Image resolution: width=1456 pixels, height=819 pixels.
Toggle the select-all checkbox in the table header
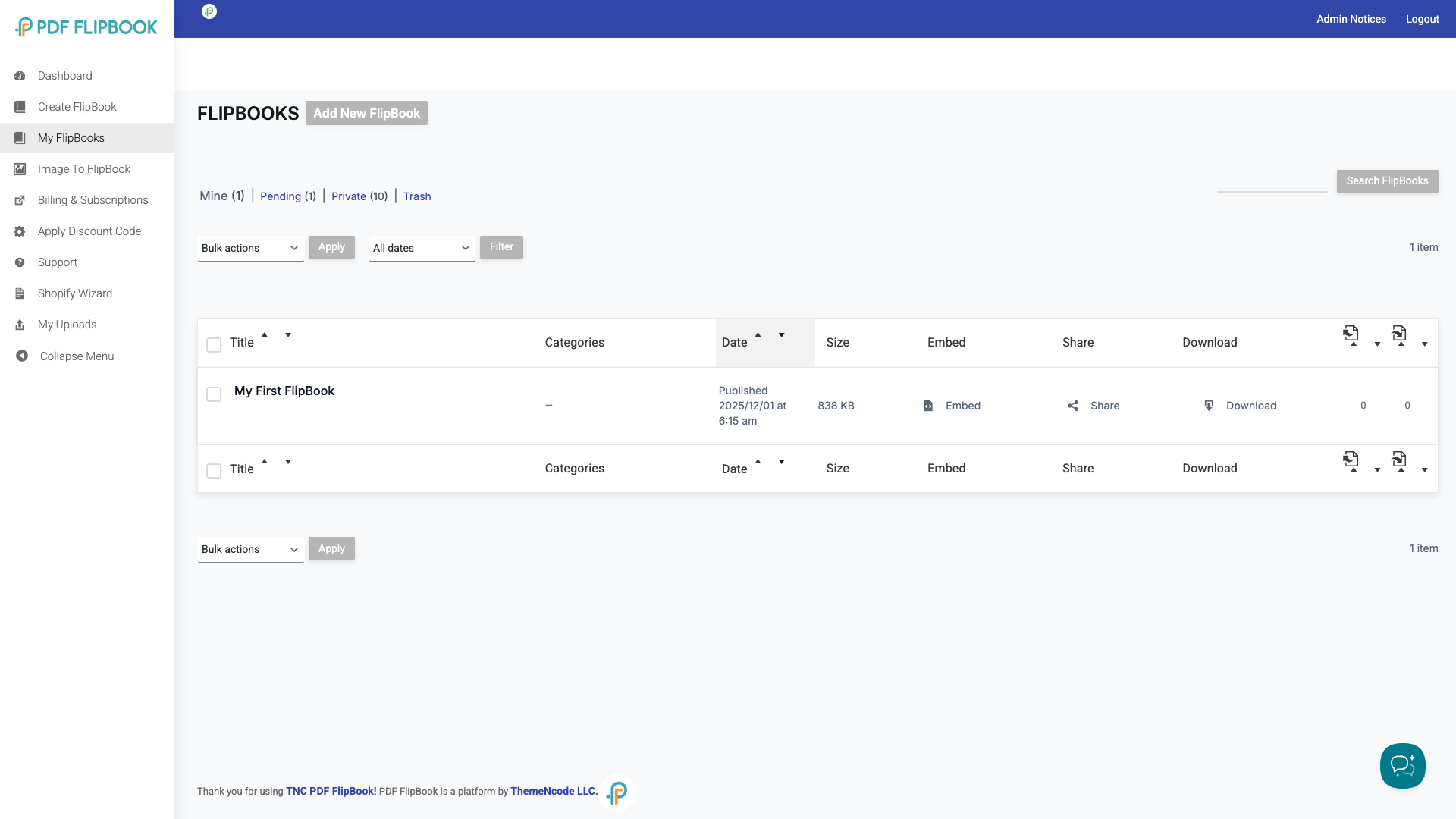click(214, 345)
